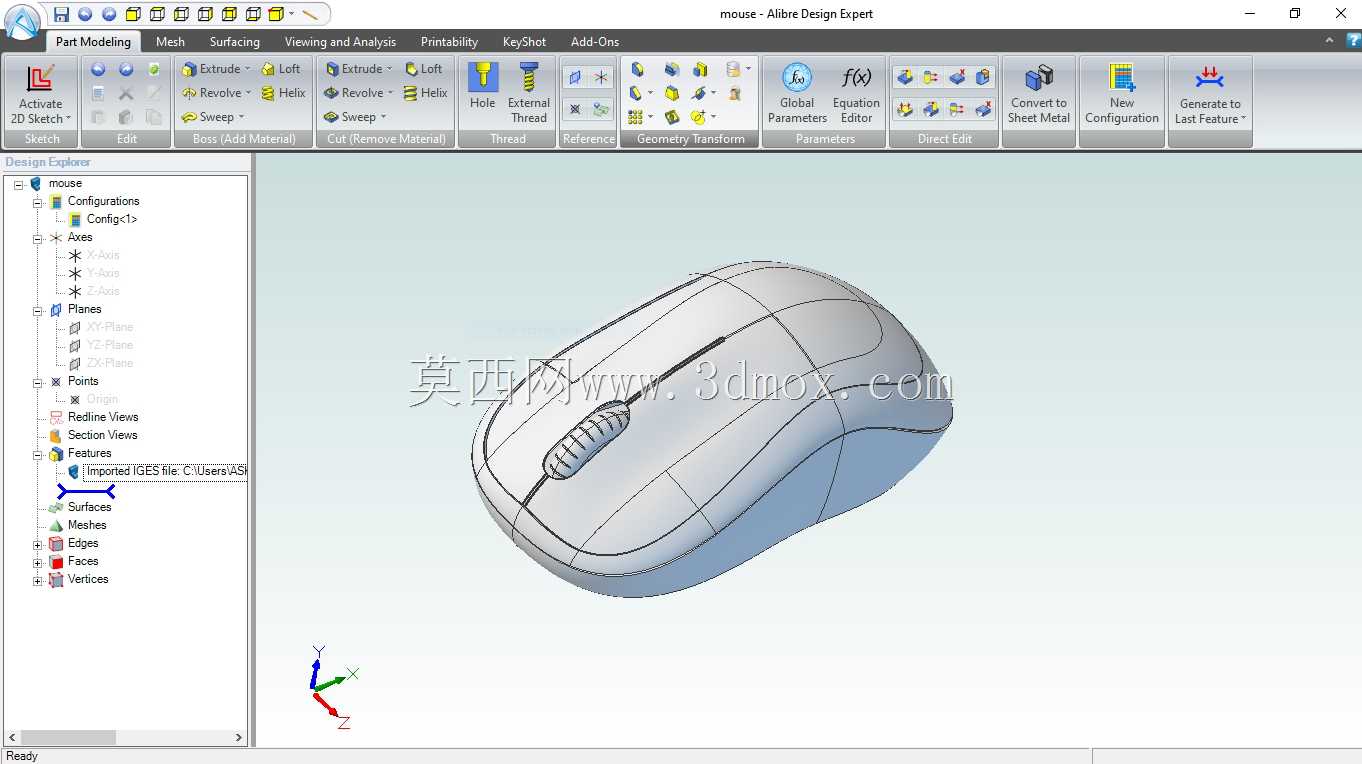
Task: Save the mouse part file
Action: tap(61, 14)
